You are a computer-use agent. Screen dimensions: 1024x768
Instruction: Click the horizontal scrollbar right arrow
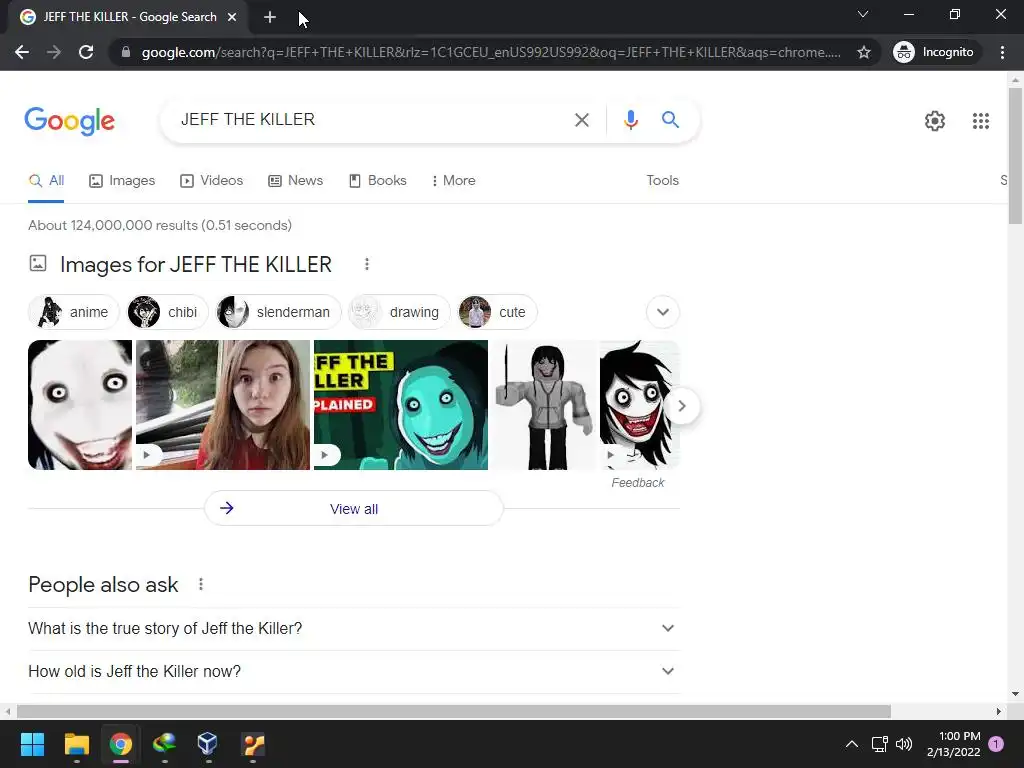coord(999,711)
